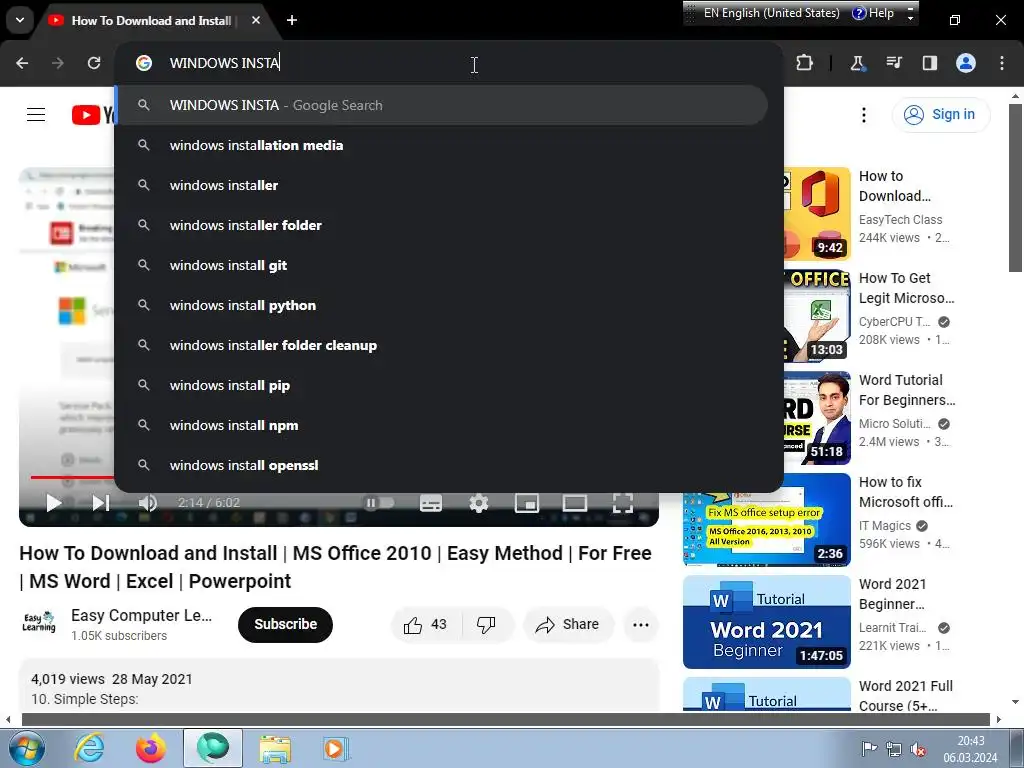The width and height of the screenshot is (1024, 768).
Task: Open YouTube hamburger guide menu
Action: click(36, 114)
